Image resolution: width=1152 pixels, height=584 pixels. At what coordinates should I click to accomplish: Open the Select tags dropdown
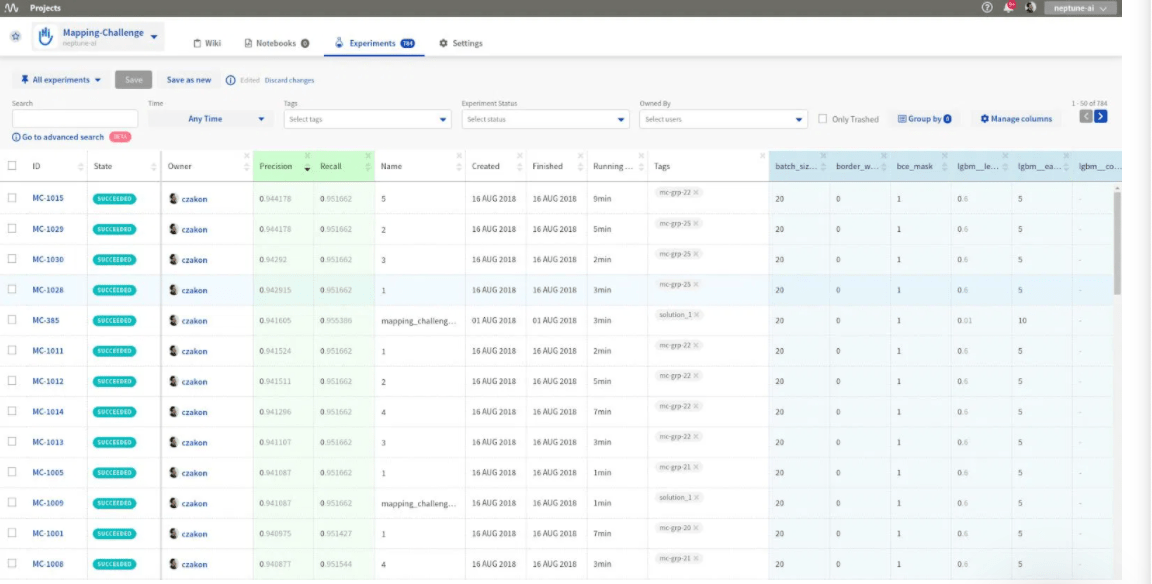tap(367, 119)
